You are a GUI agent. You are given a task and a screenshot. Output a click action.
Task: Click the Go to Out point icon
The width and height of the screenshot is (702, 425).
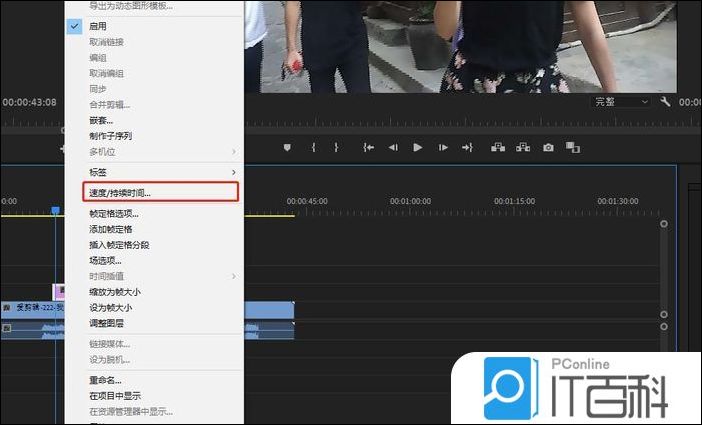tap(467, 147)
